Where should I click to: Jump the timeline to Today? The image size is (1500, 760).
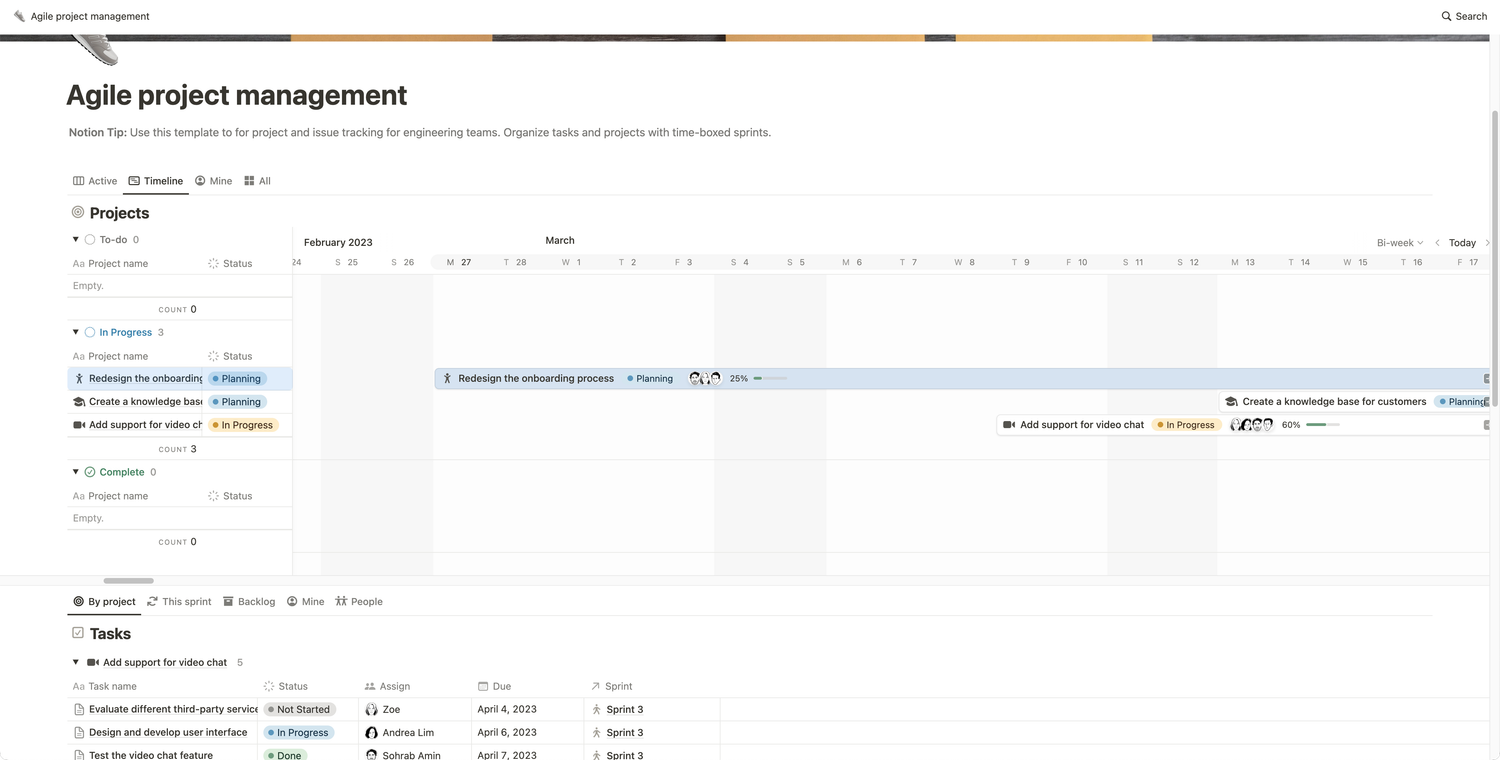[1462, 243]
